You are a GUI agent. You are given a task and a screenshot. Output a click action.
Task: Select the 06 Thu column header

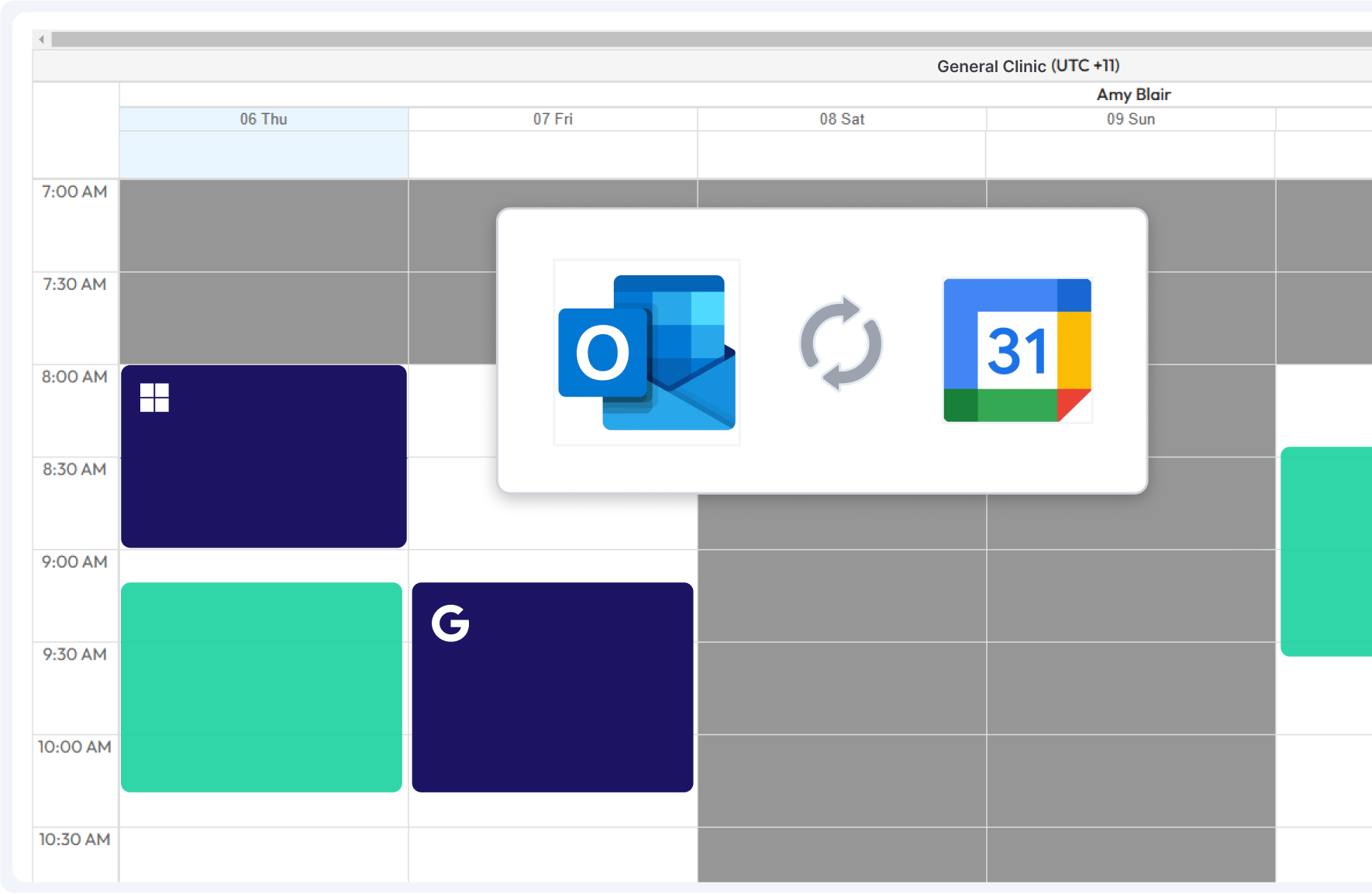click(264, 119)
